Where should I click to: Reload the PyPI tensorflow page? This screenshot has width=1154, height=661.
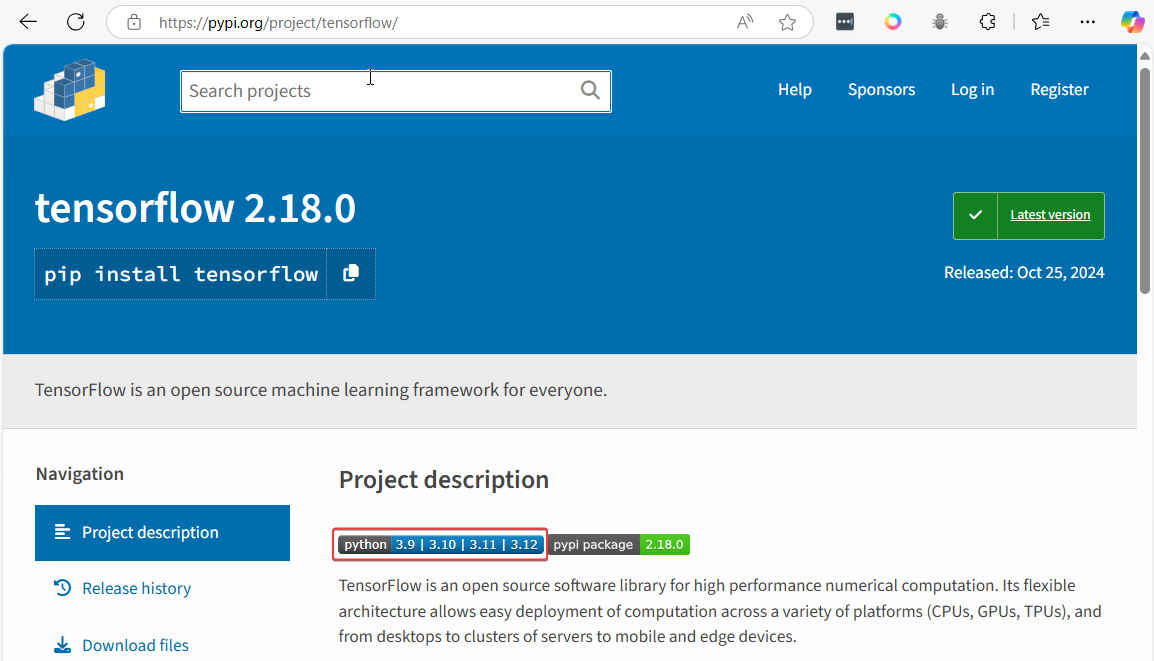[x=76, y=22]
